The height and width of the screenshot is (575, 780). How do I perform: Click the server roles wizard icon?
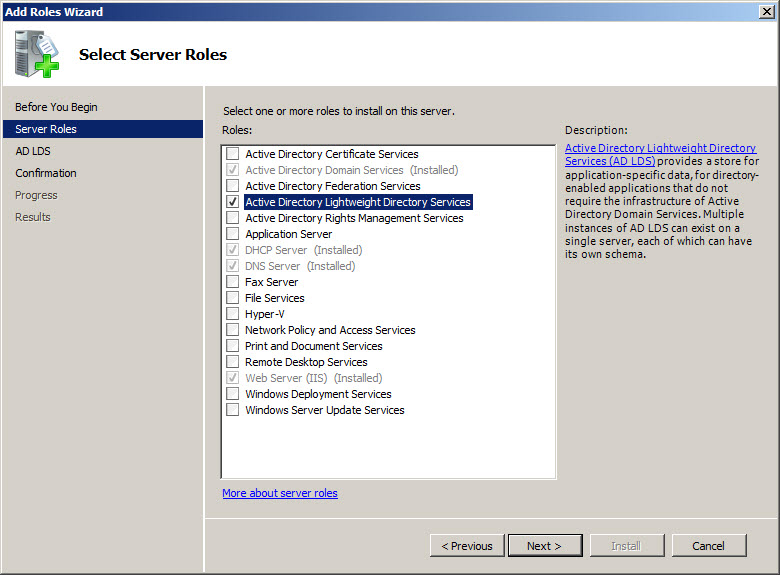(37, 54)
